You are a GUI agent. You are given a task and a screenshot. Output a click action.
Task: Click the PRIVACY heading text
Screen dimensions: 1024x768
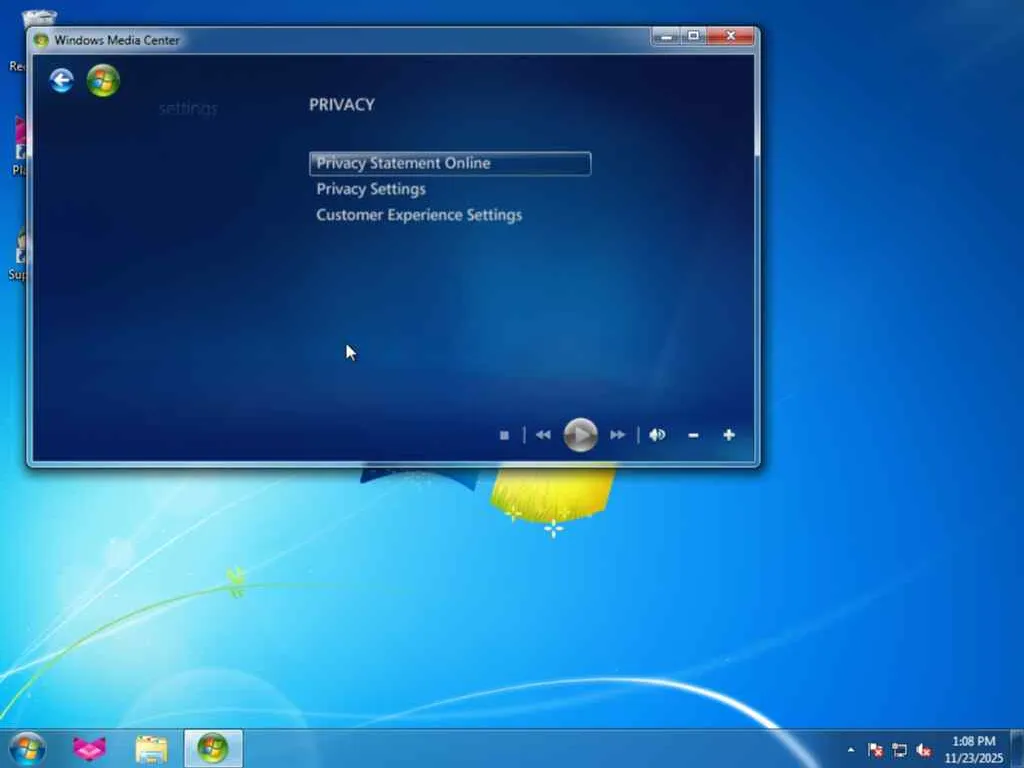[x=342, y=104]
